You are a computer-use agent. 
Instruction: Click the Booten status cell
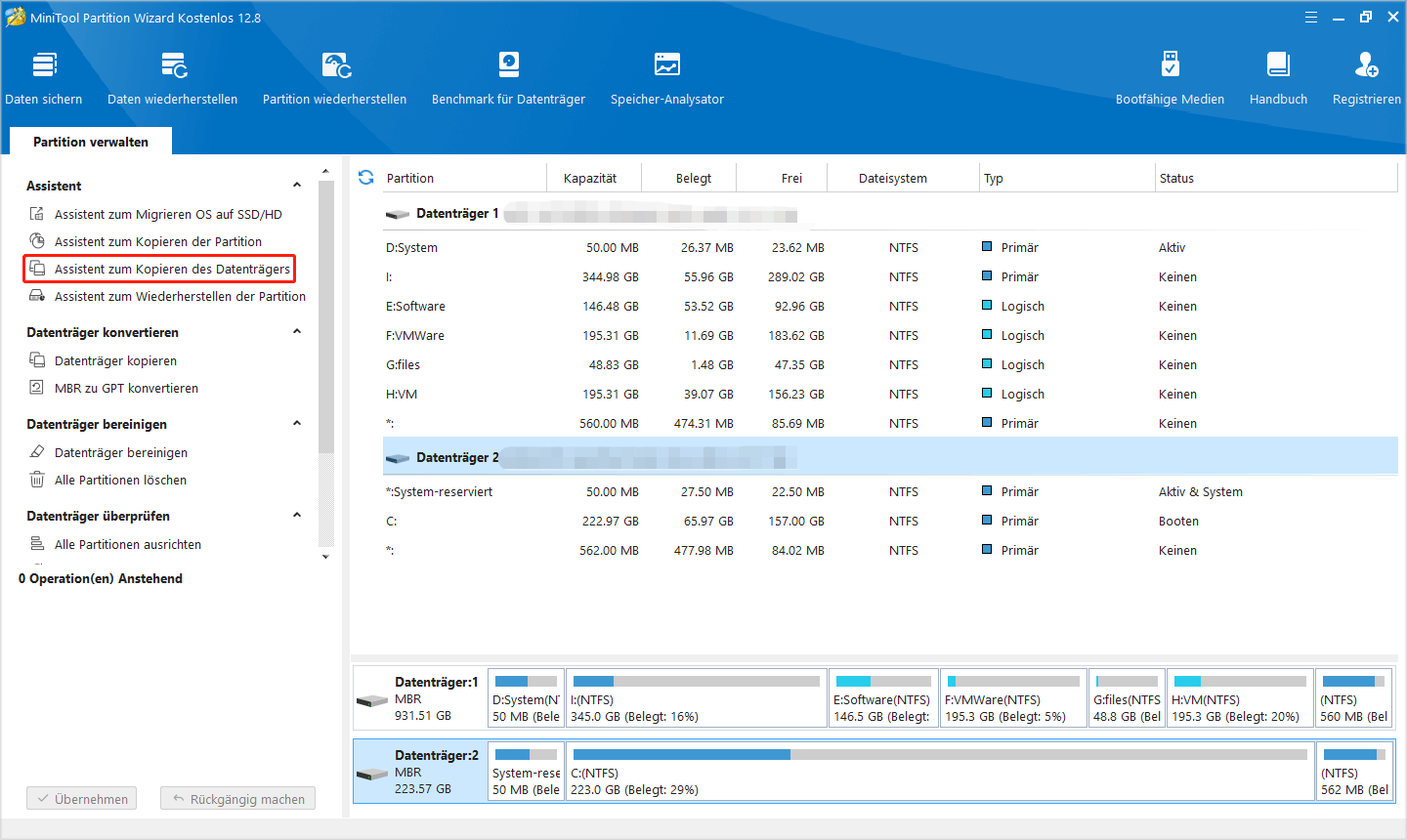[1178, 521]
